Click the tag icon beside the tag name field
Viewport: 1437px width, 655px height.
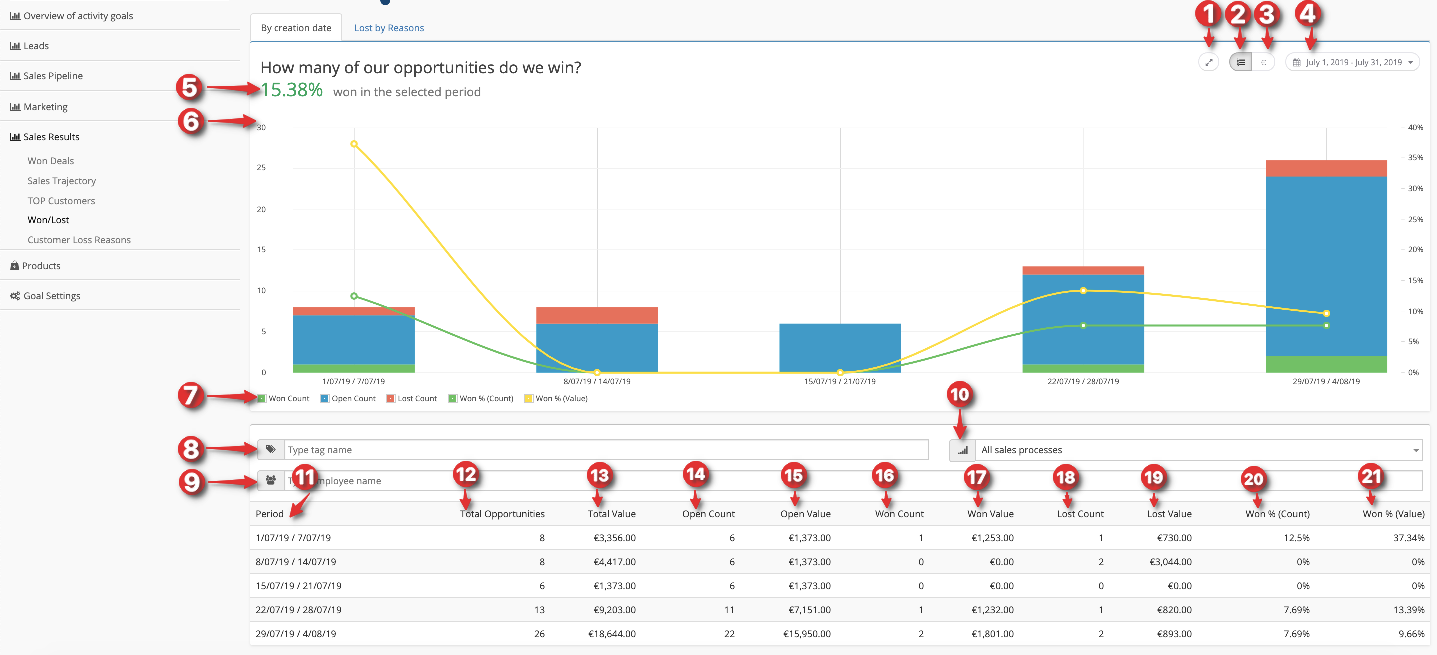tap(270, 450)
